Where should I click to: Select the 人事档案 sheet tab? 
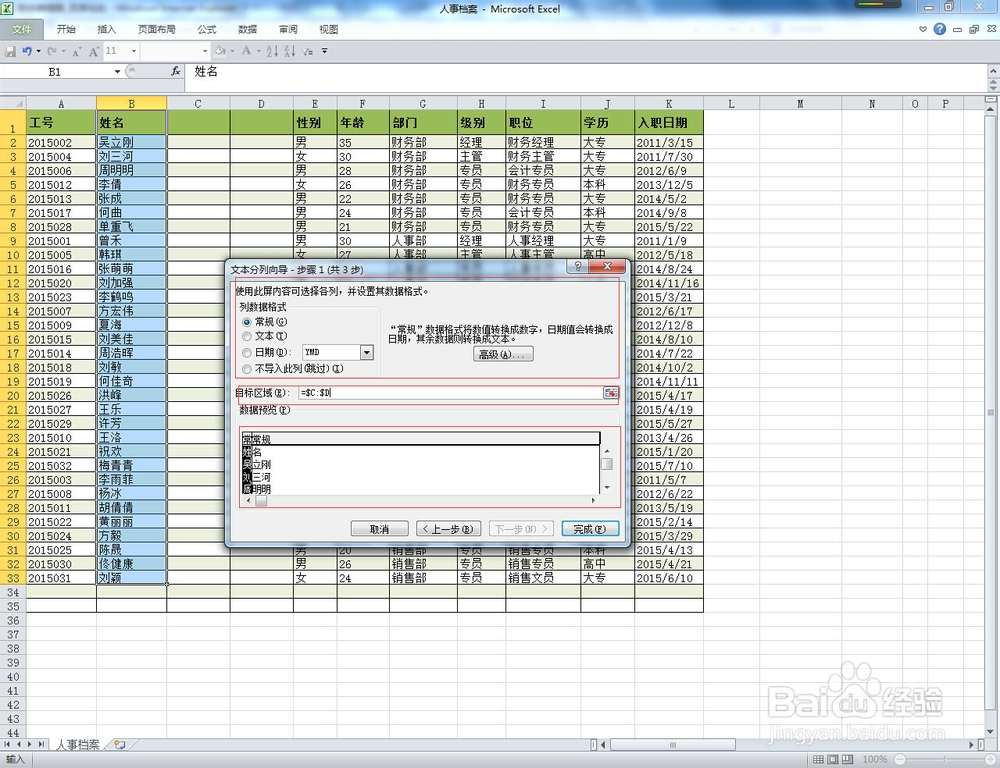coord(78,744)
